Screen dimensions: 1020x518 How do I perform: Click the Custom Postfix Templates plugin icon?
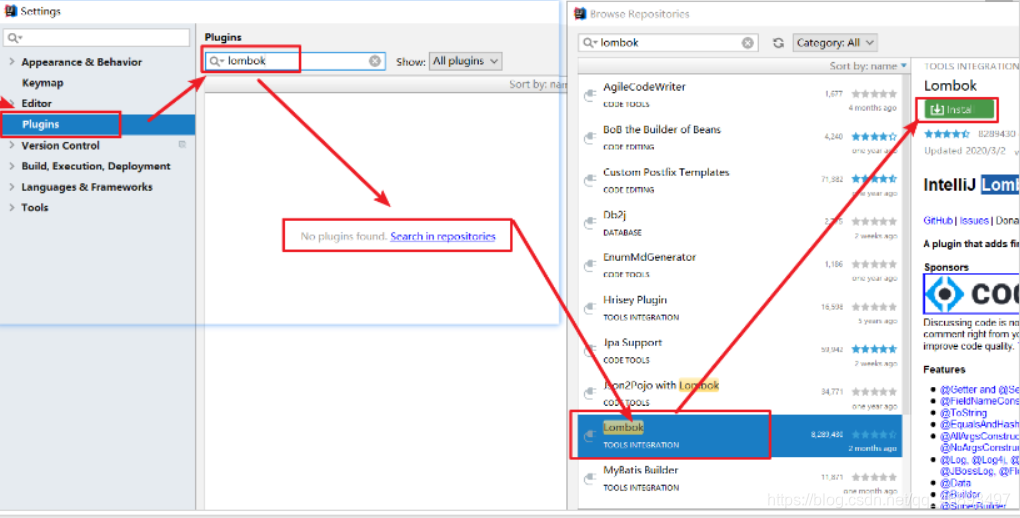tap(589, 180)
